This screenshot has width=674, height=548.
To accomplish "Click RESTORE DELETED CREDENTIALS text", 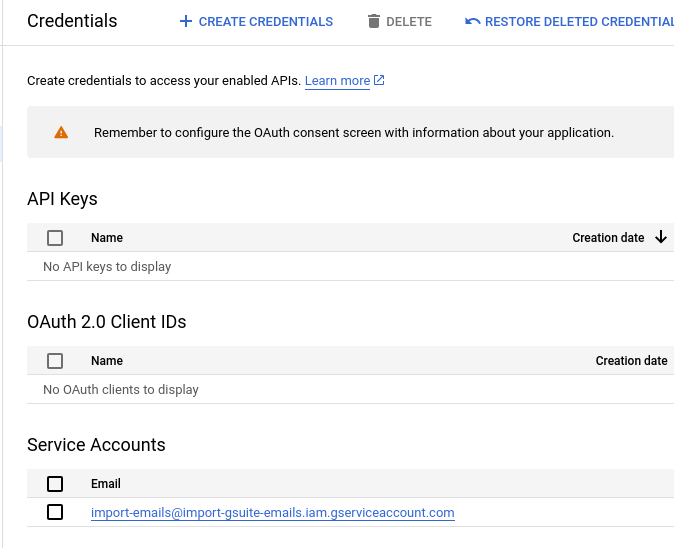I will pos(578,21).
